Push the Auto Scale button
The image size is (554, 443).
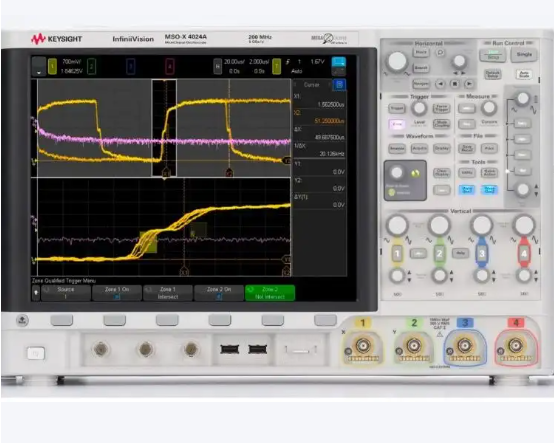[x=524, y=75]
